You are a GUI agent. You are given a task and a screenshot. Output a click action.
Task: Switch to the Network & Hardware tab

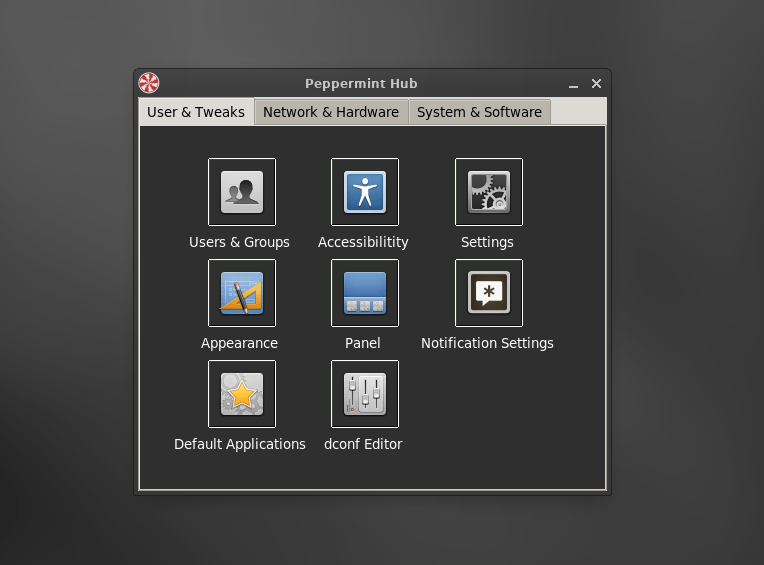click(331, 112)
